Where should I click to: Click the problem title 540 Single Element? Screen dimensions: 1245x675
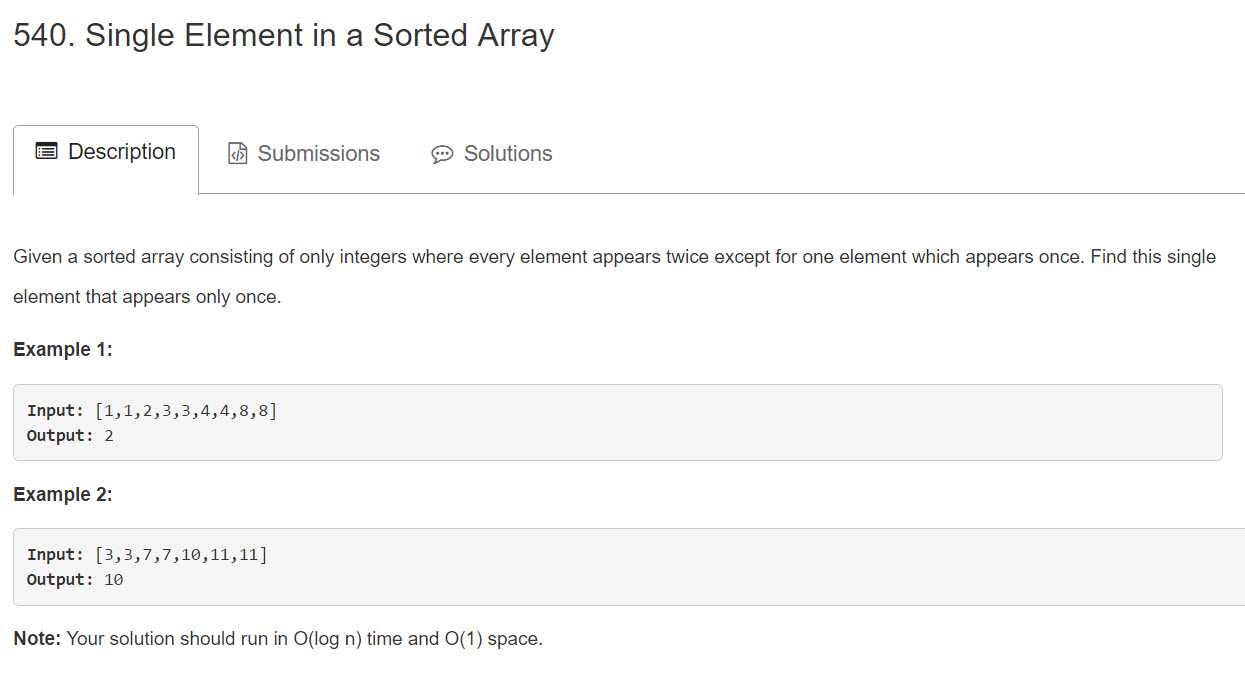click(284, 36)
